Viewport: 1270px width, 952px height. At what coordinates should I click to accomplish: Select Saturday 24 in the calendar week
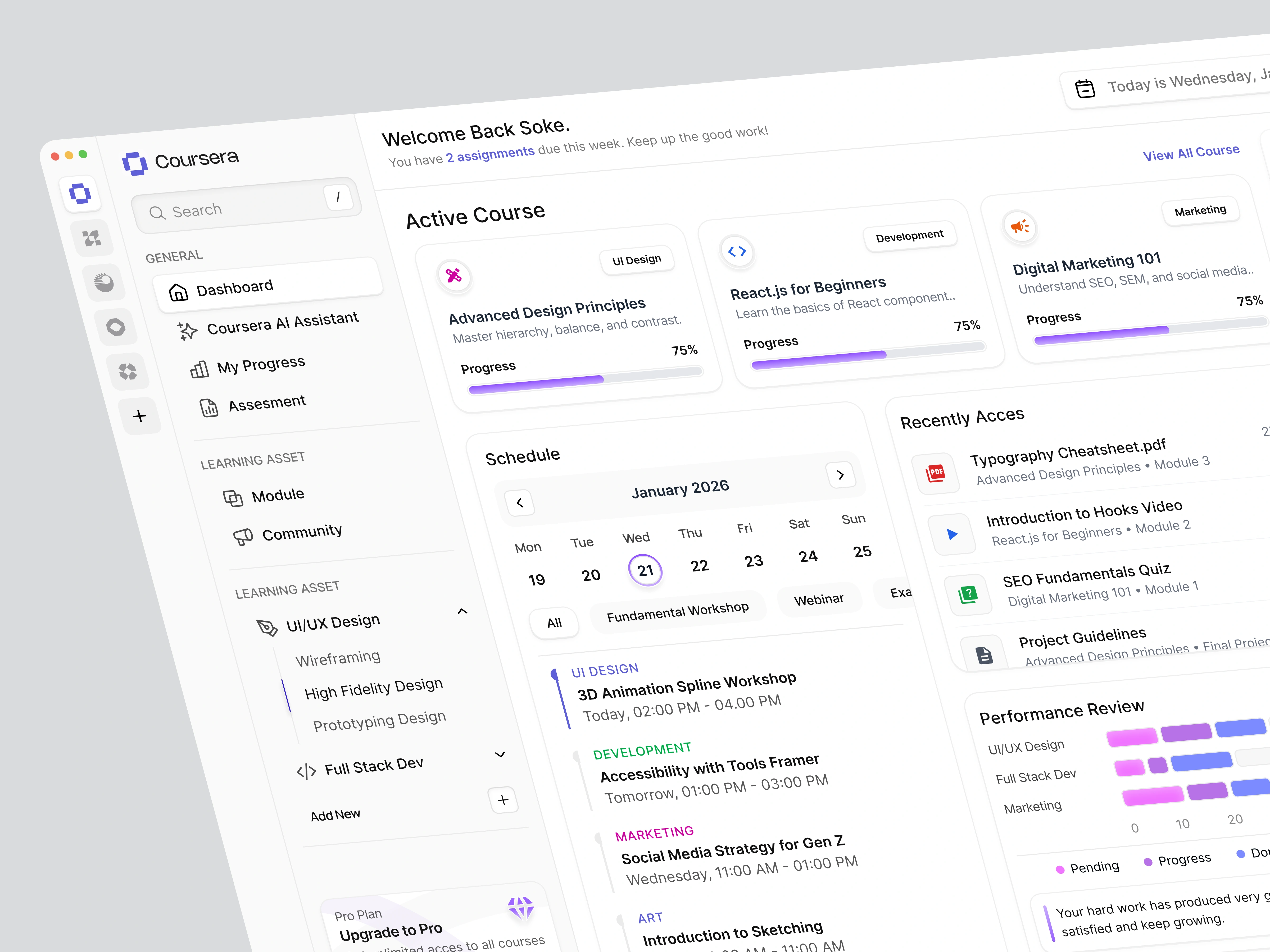coord(807,556)
